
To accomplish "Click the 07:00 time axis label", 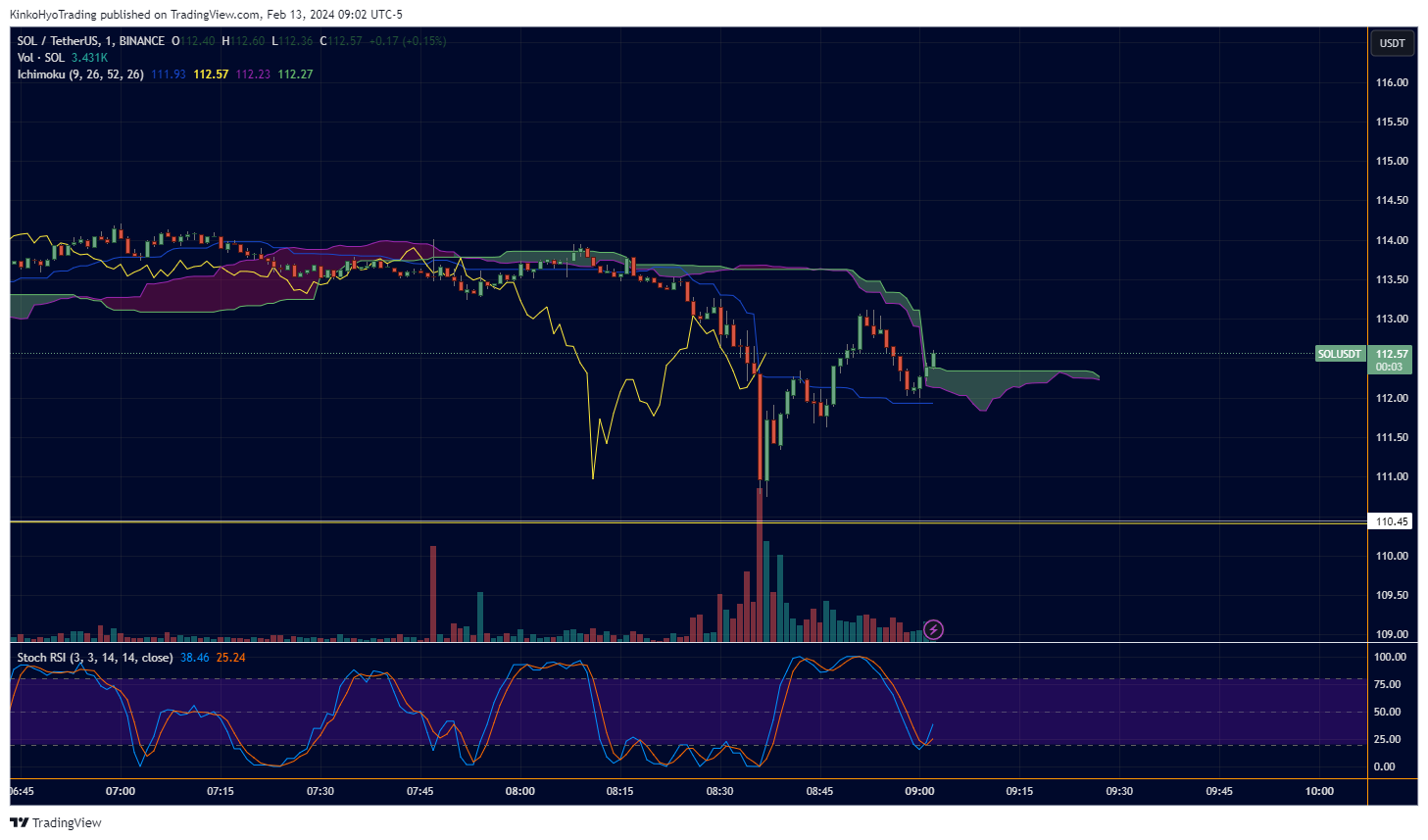I will (x=121, y=791).
